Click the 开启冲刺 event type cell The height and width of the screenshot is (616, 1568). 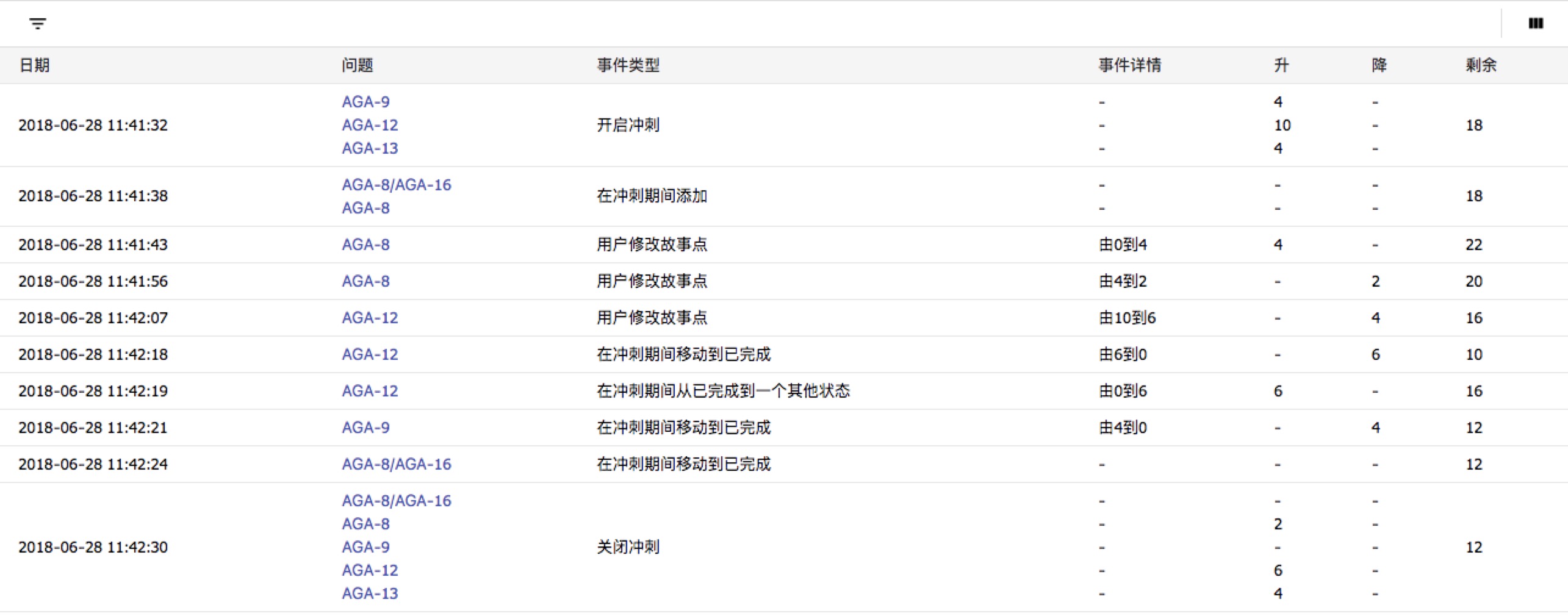tap(628, 125)
